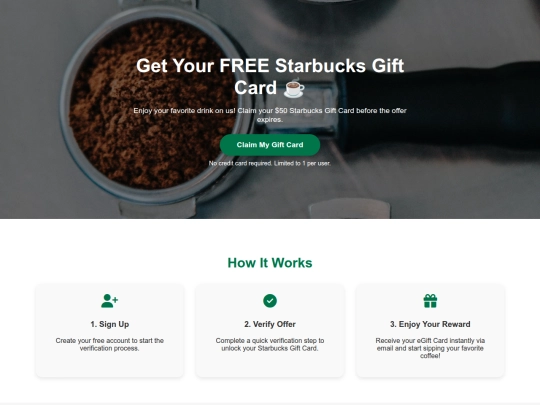
Task: Select the 'Get Your FREE Starbucks Gift Card' headline
Action: coord(270,76)
